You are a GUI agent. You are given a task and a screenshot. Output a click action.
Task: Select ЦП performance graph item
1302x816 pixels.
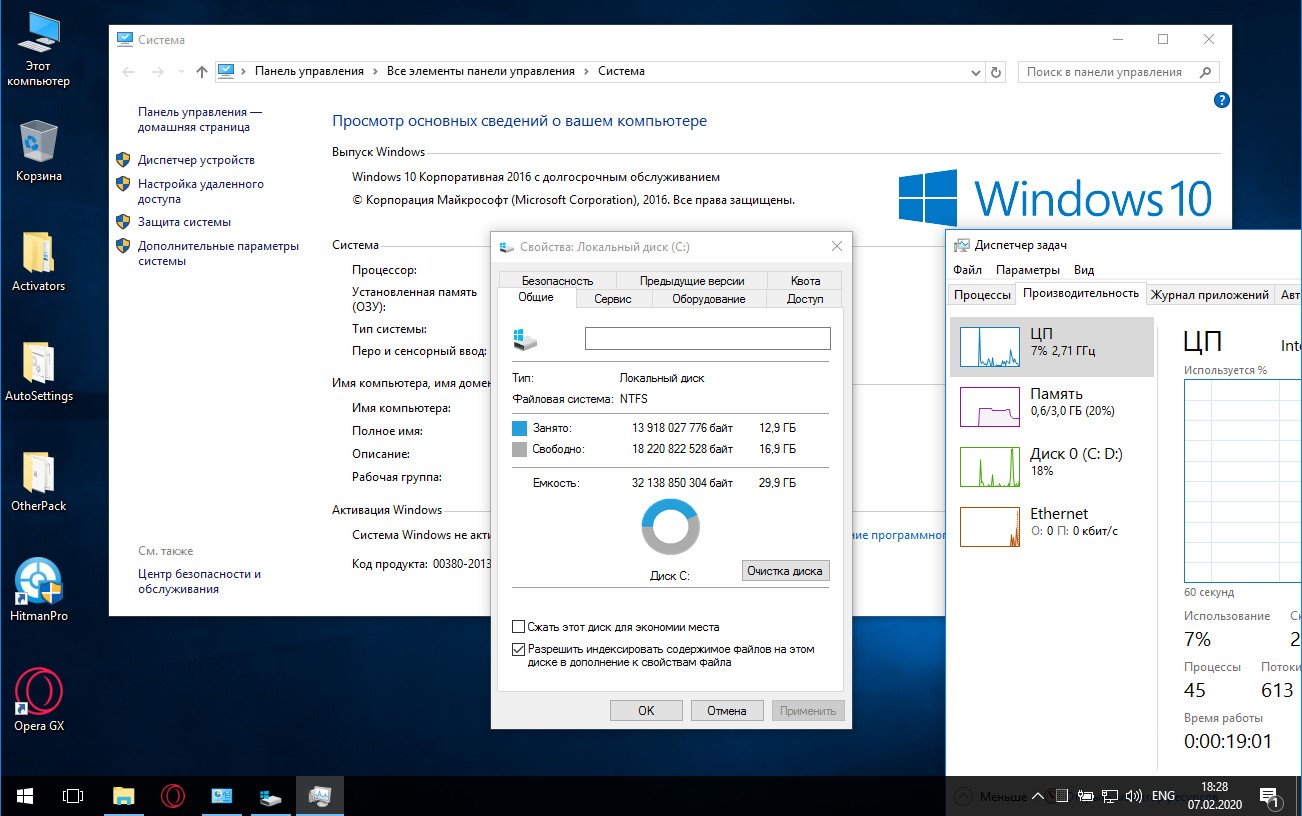tap(1052, 346)
